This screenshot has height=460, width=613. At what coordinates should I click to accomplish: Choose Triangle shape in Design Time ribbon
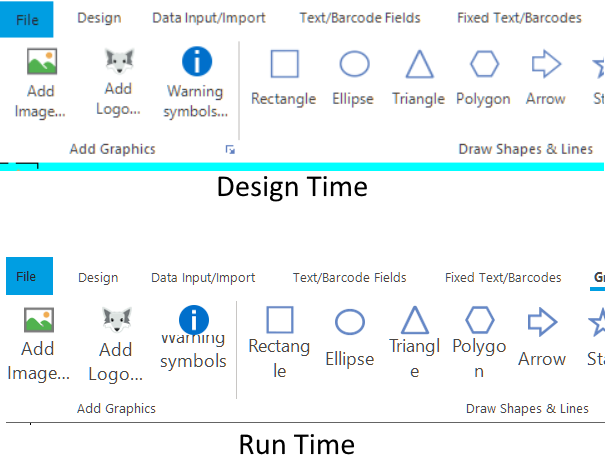(419, 65)
